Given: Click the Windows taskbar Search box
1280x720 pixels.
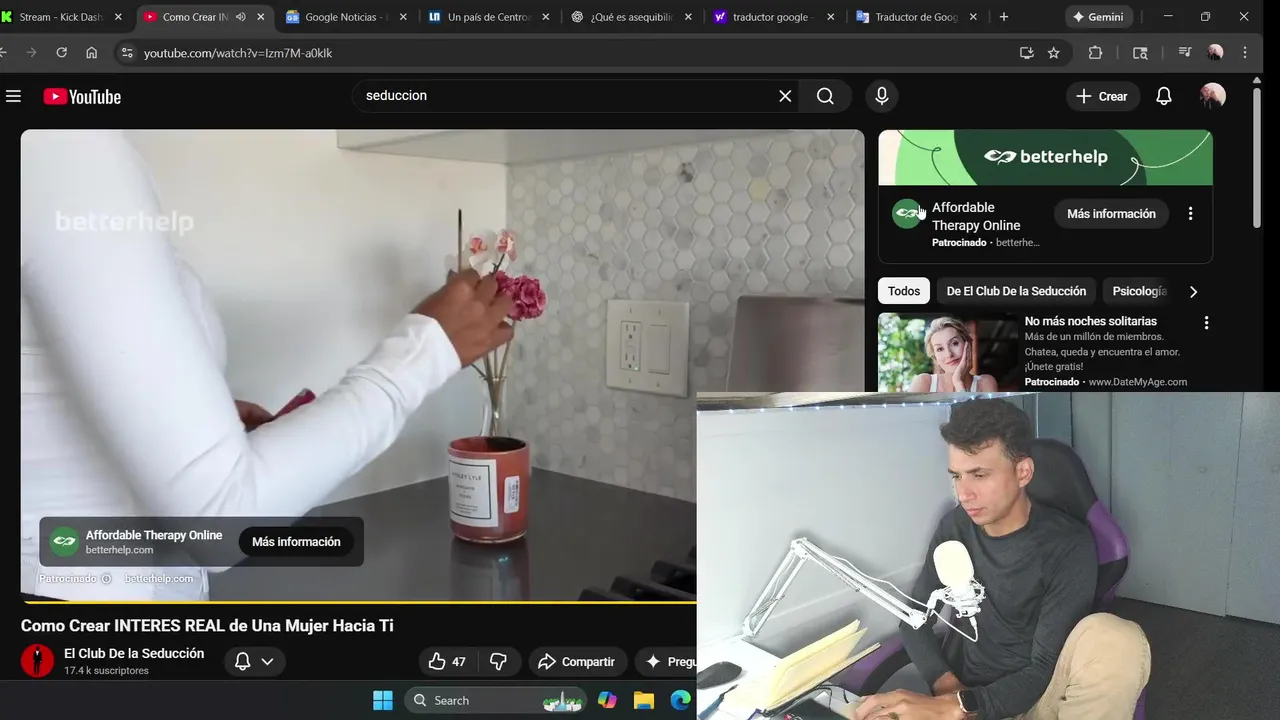Looking at the screenshot, I should 497,700.
